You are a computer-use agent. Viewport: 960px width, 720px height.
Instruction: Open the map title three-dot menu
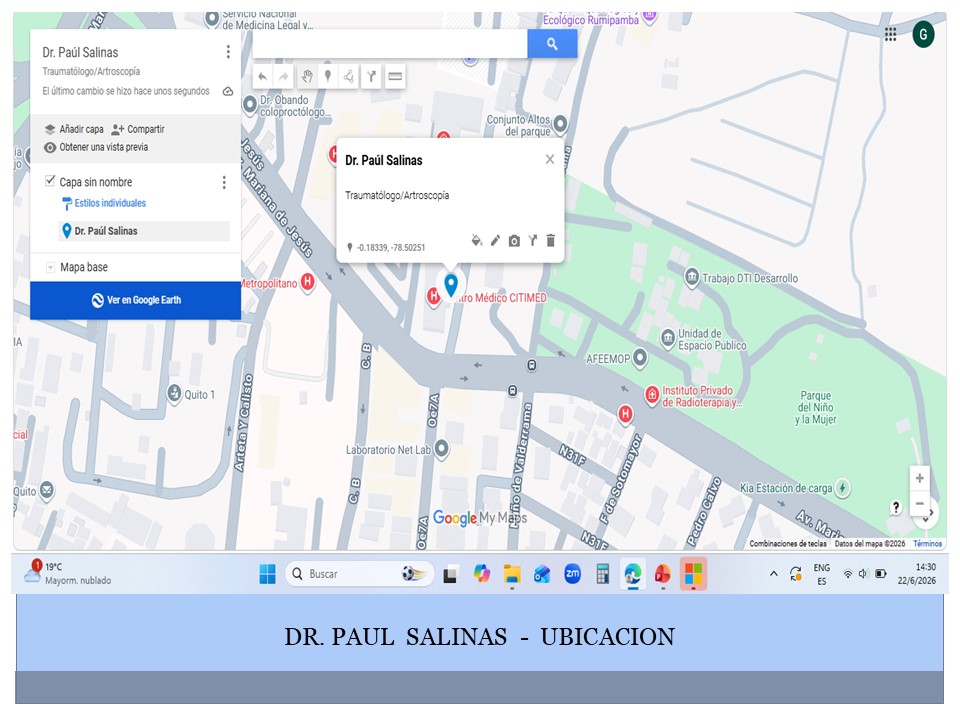pos(228,52)
